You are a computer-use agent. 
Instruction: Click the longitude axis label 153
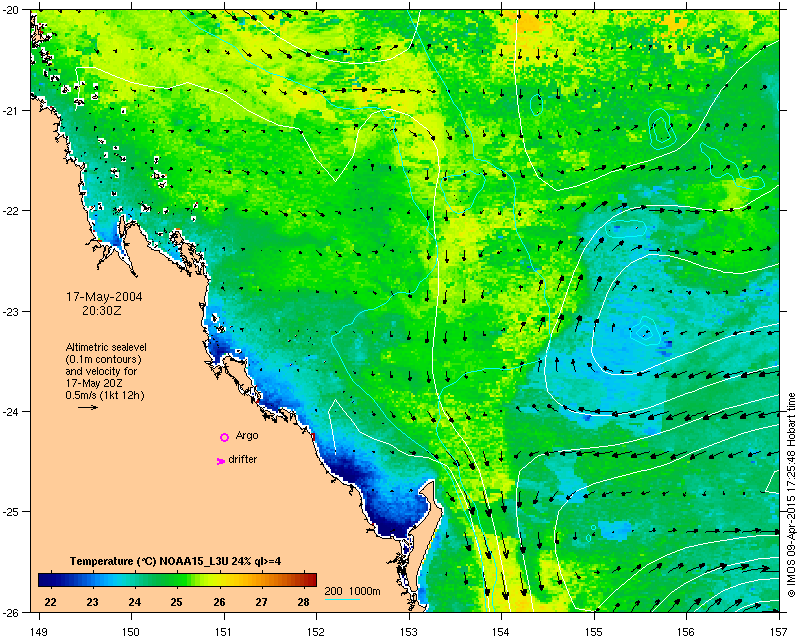409,632
